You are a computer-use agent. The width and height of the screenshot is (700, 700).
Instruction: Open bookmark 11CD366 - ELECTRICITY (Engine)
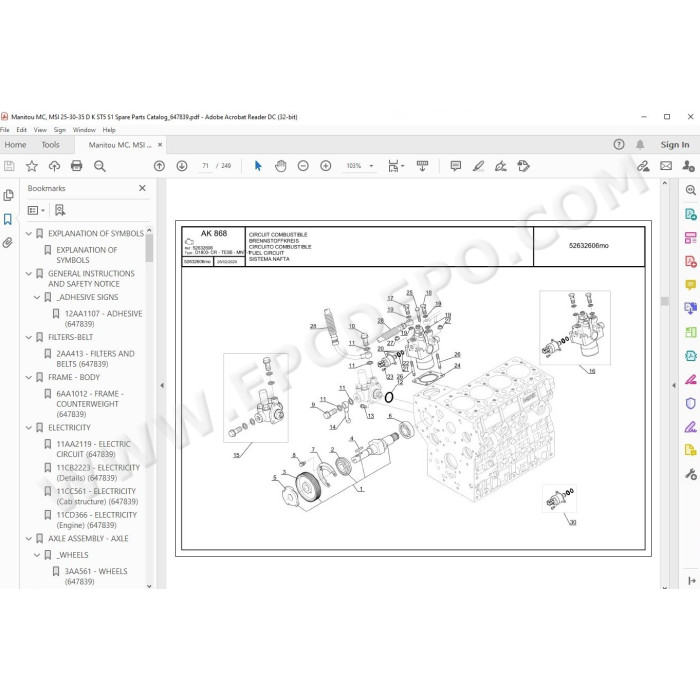(96, 520)
